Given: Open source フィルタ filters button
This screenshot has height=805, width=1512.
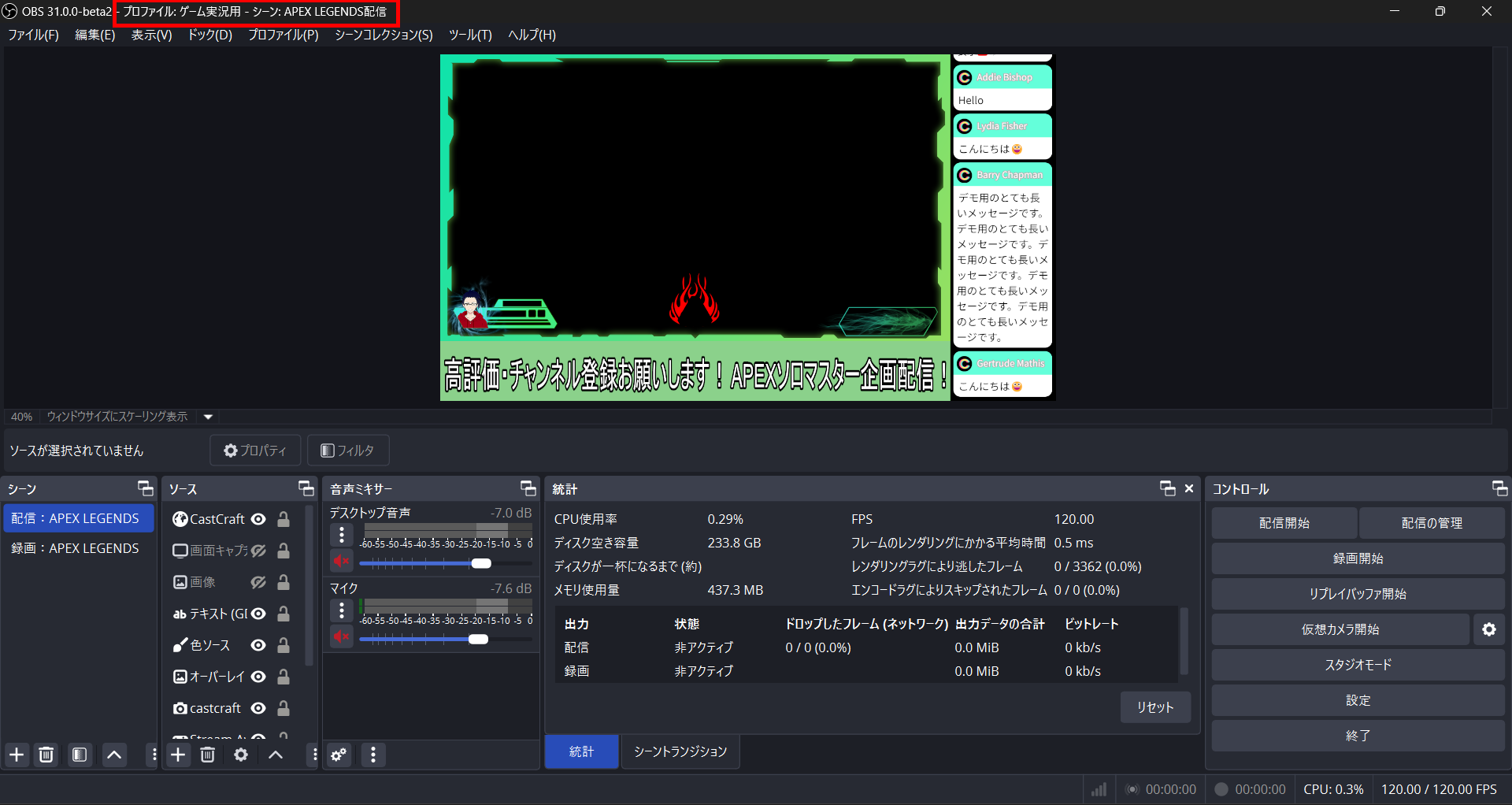Looking at the screenshot, I should 348,451.
